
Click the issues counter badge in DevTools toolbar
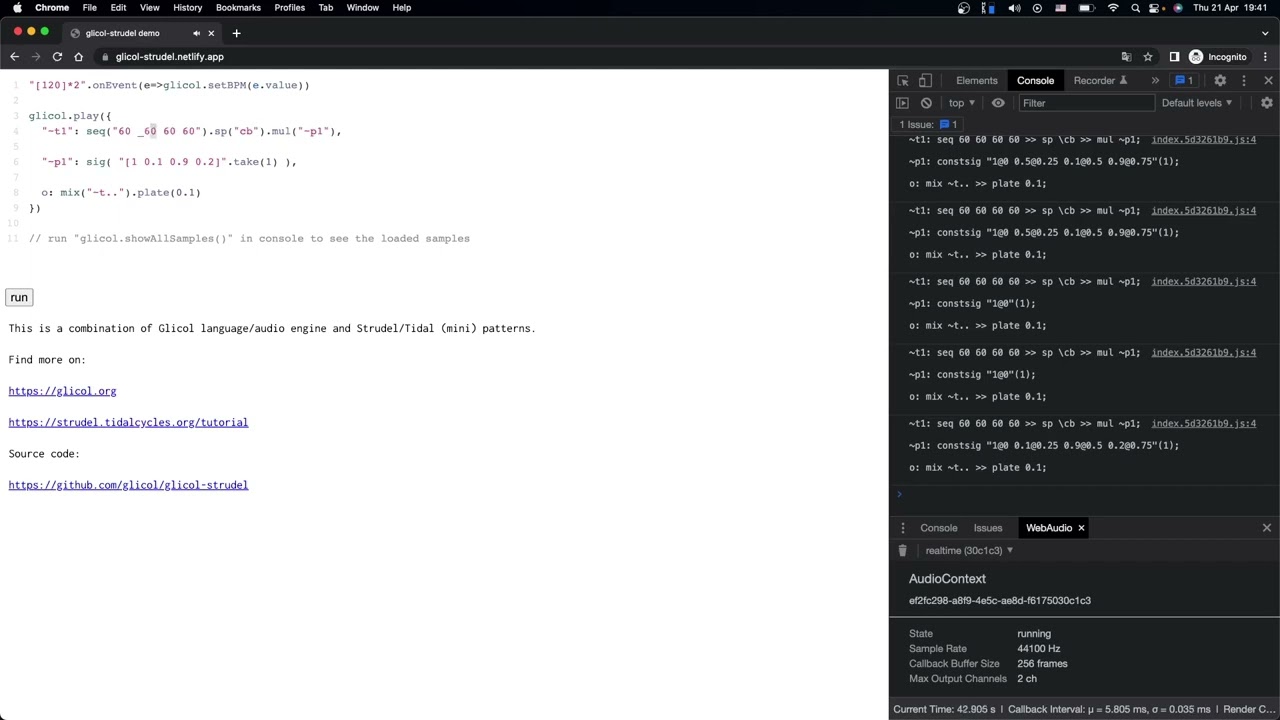tap(1184, 81)
